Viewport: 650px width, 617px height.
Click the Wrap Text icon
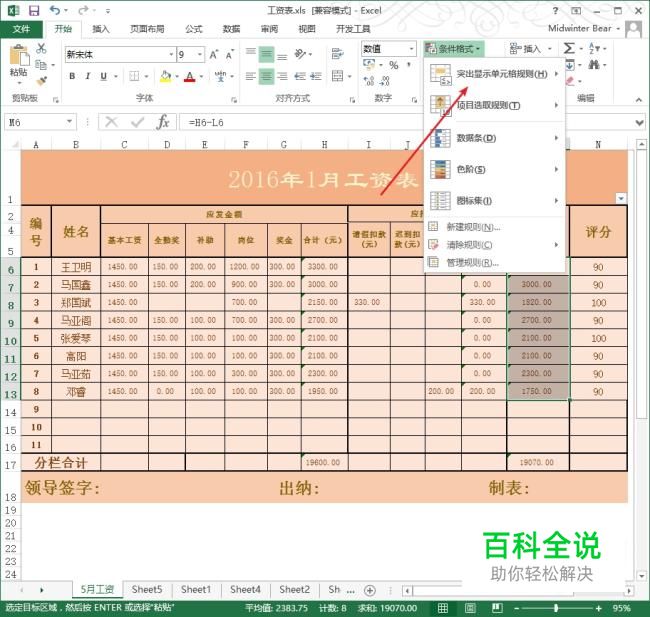point(337,54)
